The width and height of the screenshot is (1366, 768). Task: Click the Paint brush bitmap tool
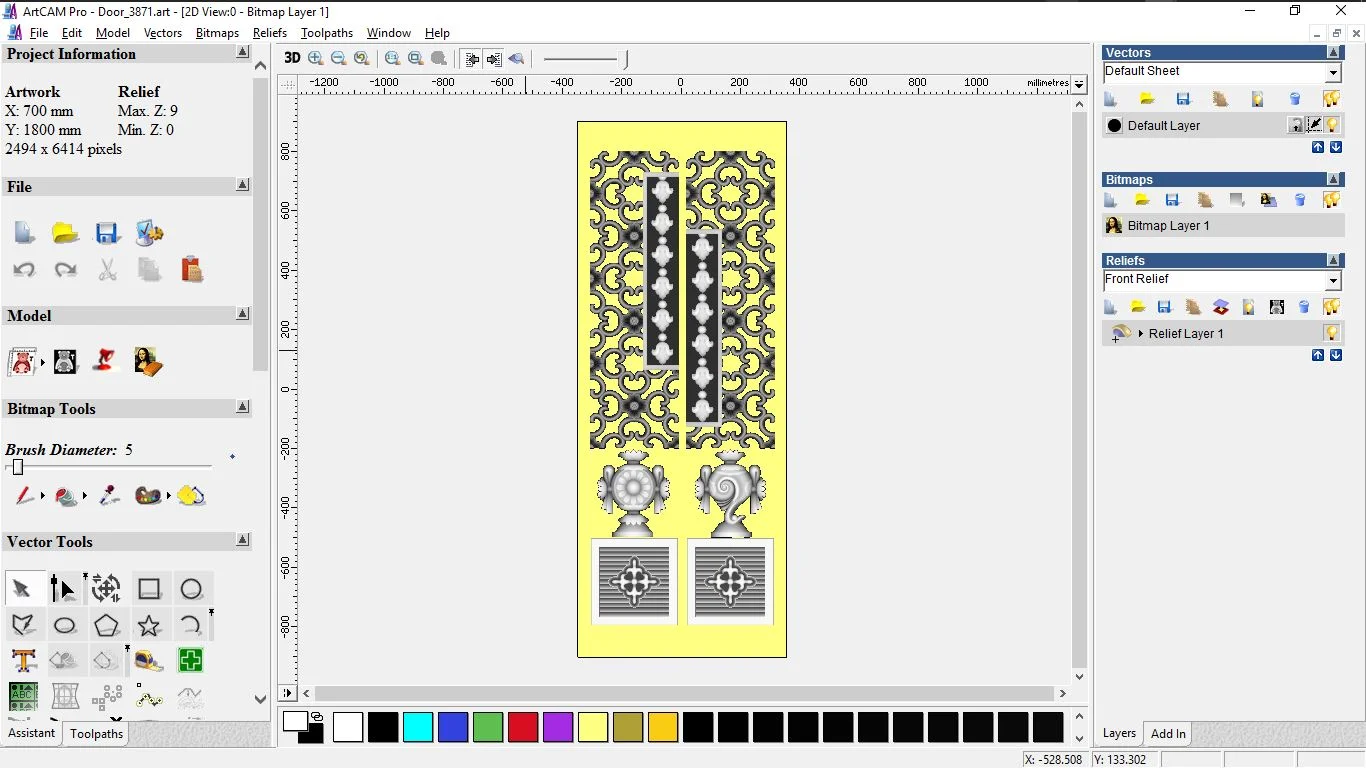[x=24, y=496]
